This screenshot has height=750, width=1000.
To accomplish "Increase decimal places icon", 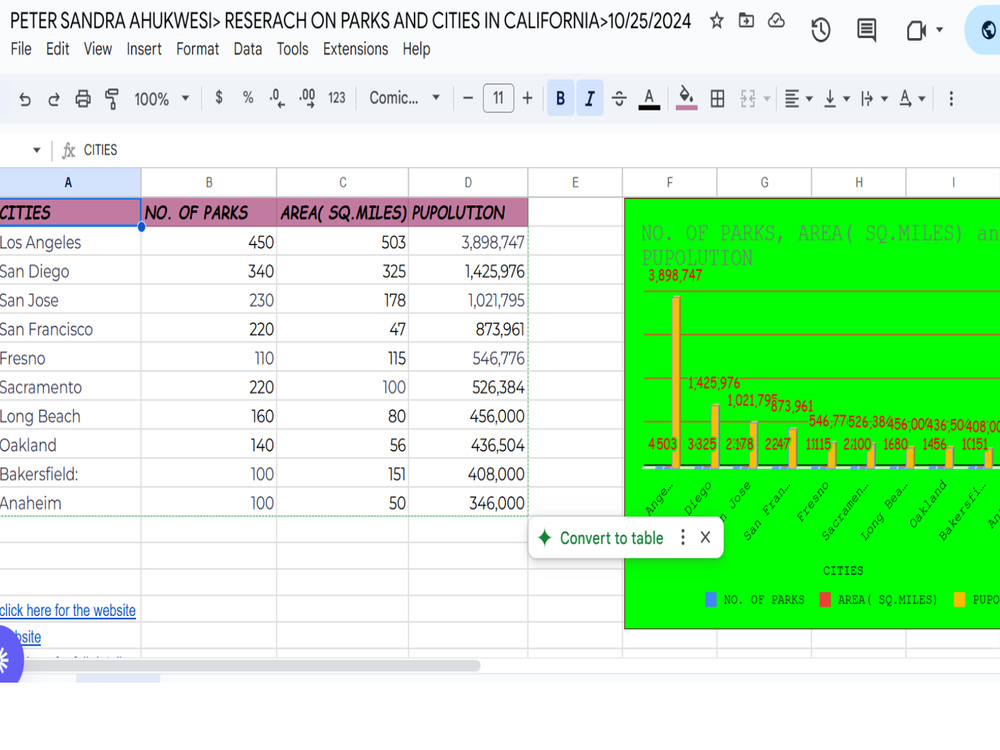I will (307, 98).
